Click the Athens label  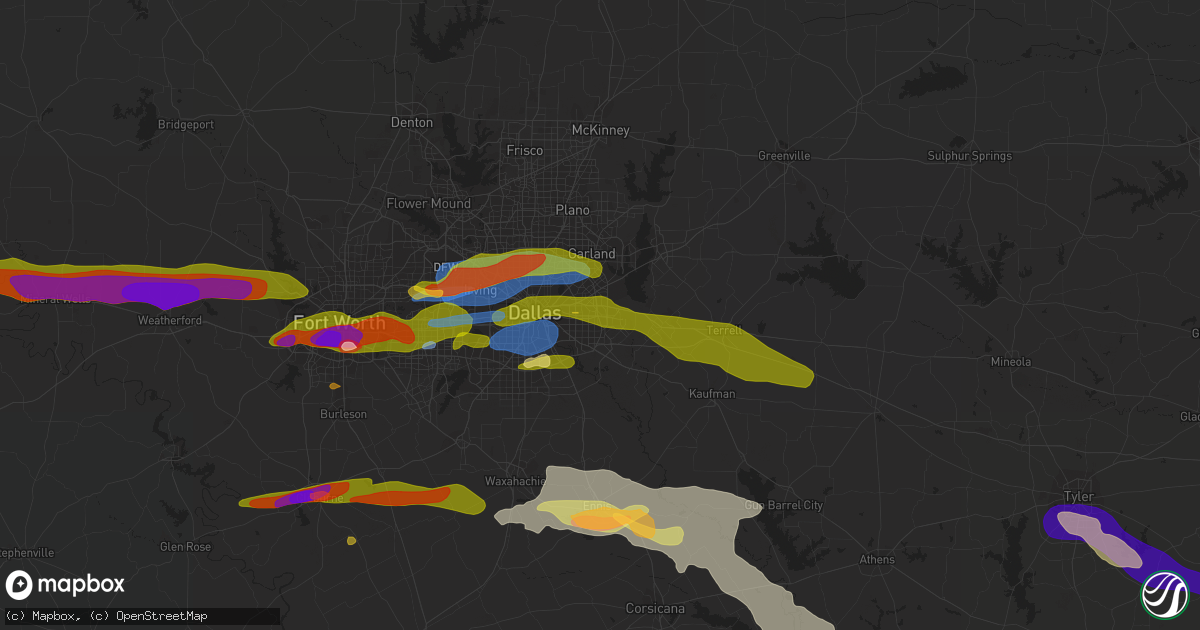877,560
